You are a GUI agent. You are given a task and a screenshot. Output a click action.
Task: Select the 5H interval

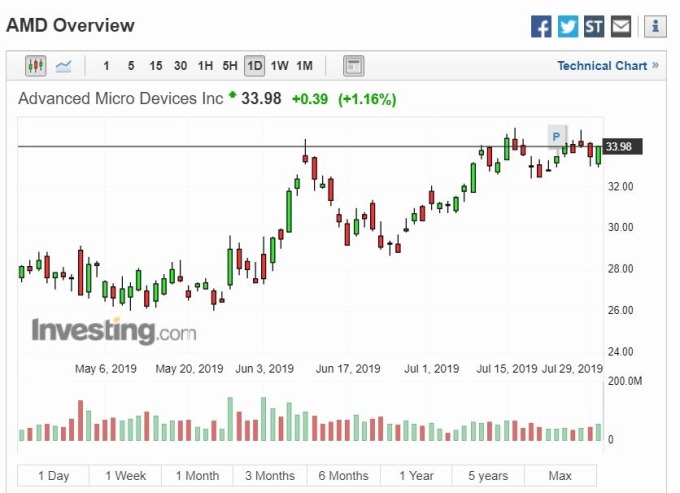230,66
